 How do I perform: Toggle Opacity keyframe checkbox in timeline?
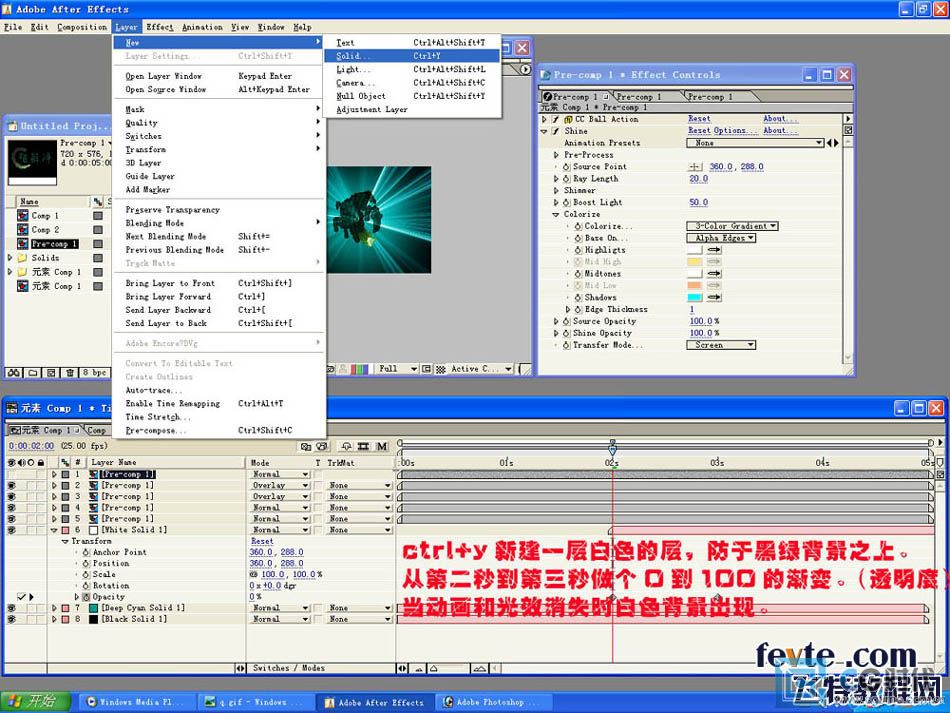[21, 597]
